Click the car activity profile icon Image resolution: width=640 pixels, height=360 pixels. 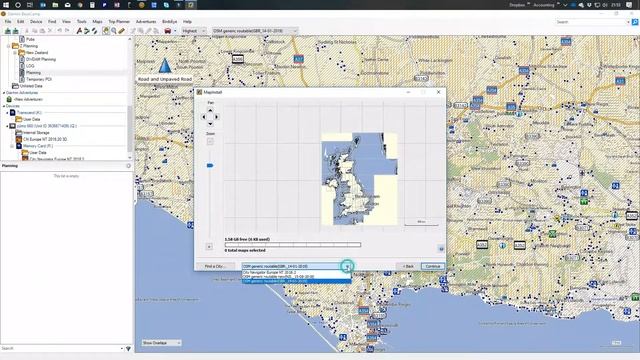168,31
